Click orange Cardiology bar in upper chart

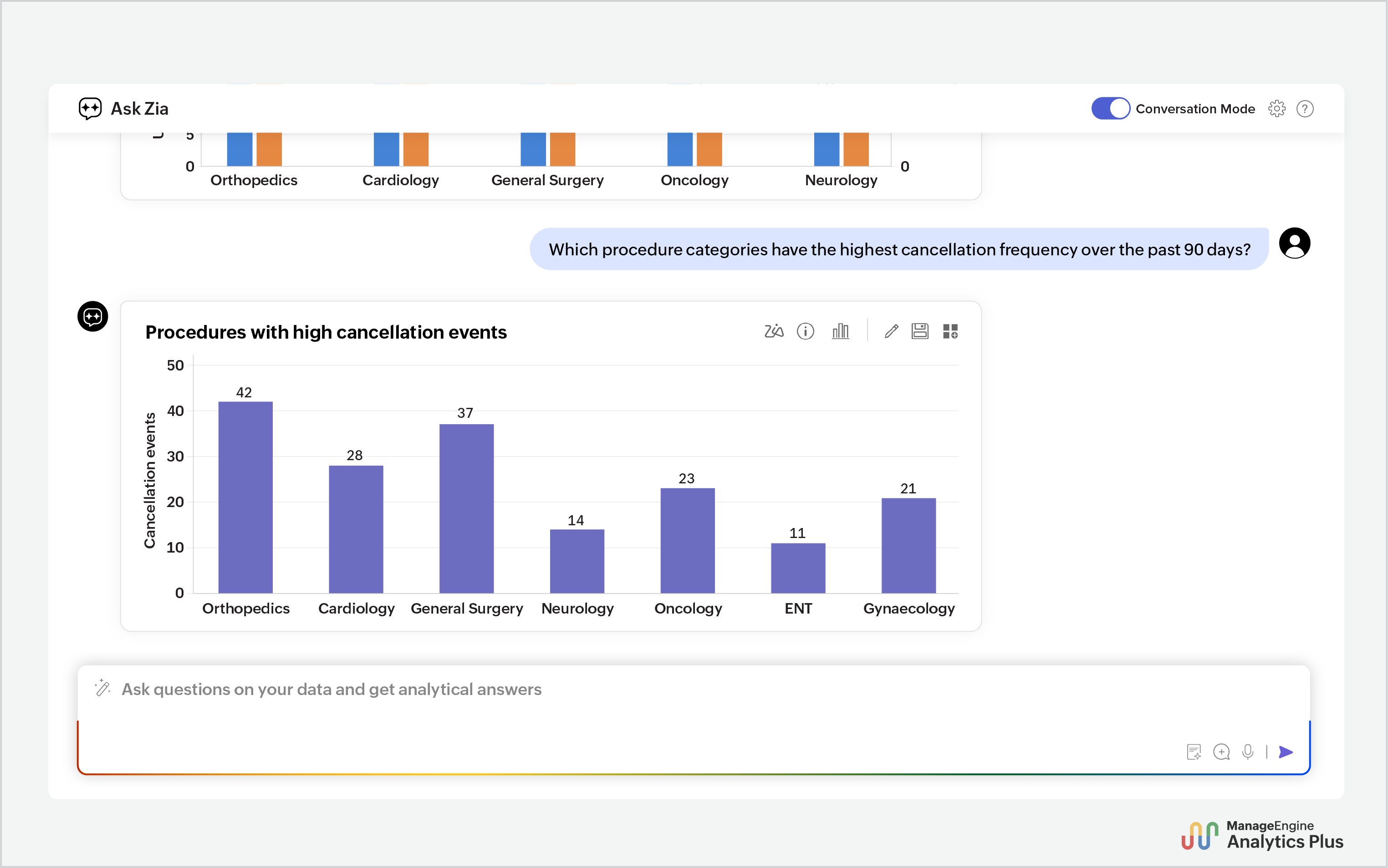[416, 149]
